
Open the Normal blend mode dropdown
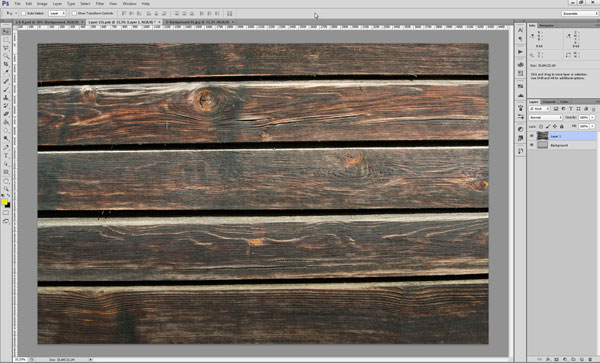[546, 117]
